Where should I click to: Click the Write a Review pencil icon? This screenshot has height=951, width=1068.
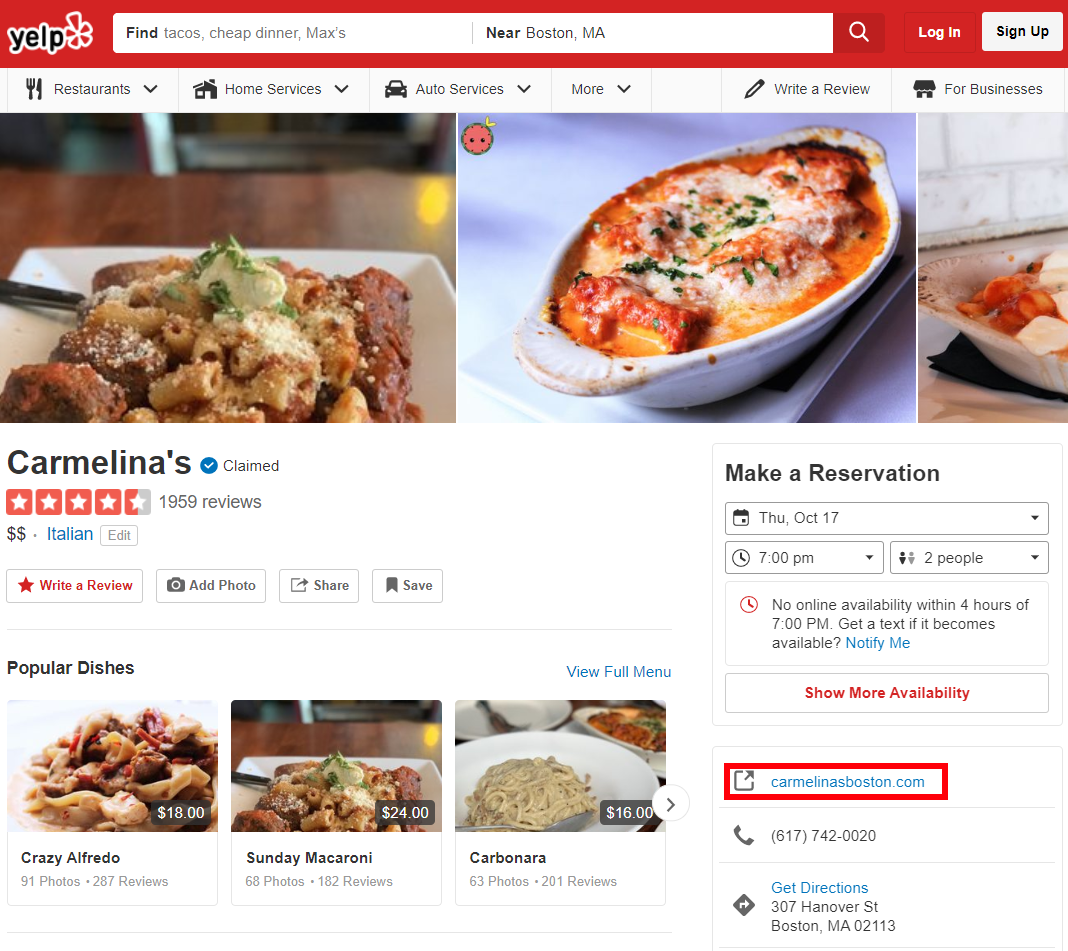pos(754,89)
